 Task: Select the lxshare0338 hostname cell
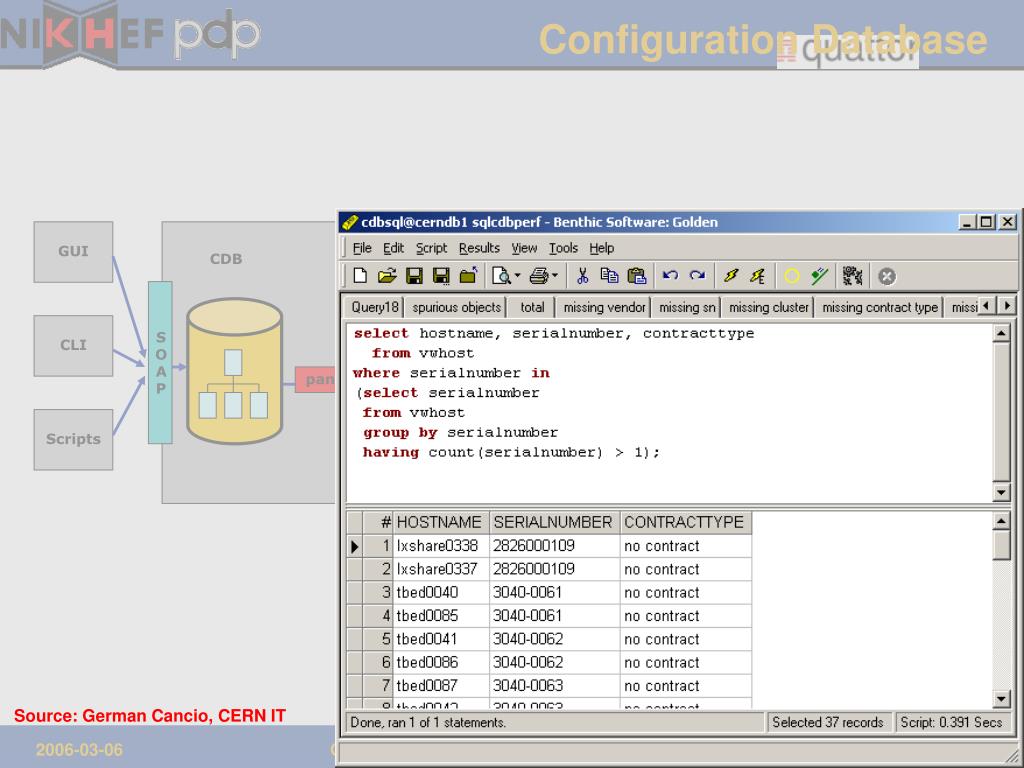[441, 546]
